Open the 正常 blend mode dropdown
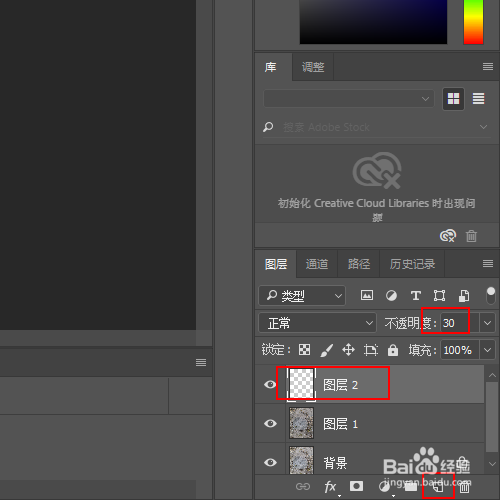Screen dimensions: 500x500 coord(318,323)
